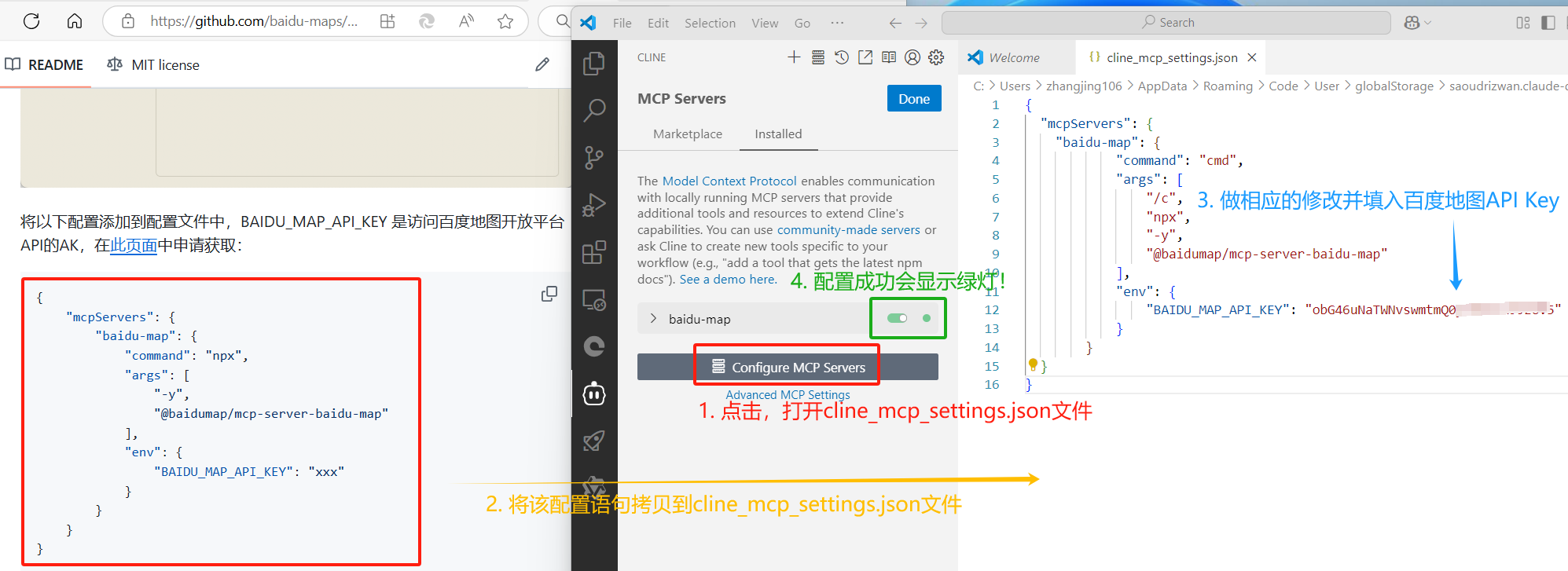
Task: Open the File menu
Action: pyautogui.click(x=622, y=23)
